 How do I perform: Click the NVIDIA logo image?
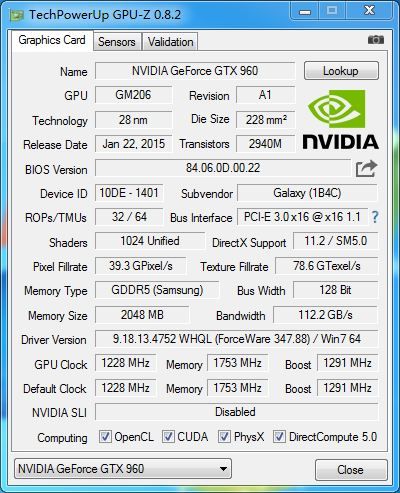tap(341, 120)
